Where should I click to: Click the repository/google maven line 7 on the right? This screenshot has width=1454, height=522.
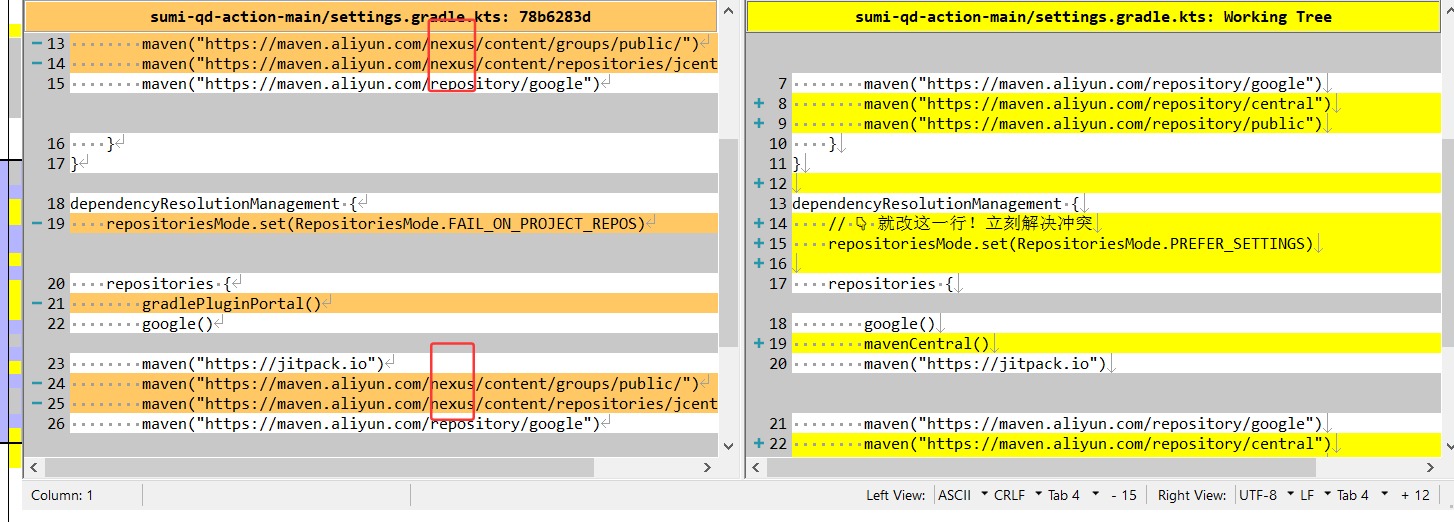coord(1116,84)
